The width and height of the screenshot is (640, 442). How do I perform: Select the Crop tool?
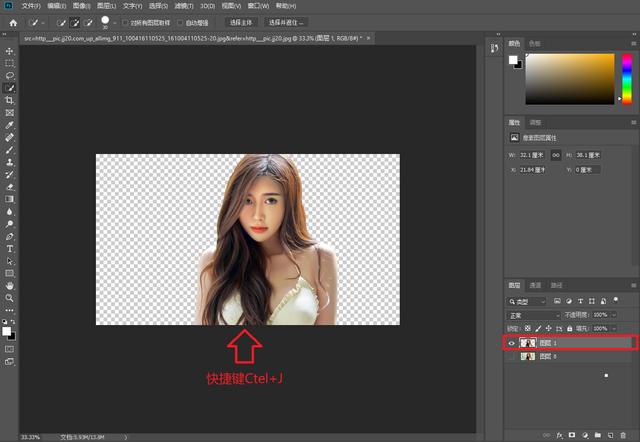tap(10, 101)
